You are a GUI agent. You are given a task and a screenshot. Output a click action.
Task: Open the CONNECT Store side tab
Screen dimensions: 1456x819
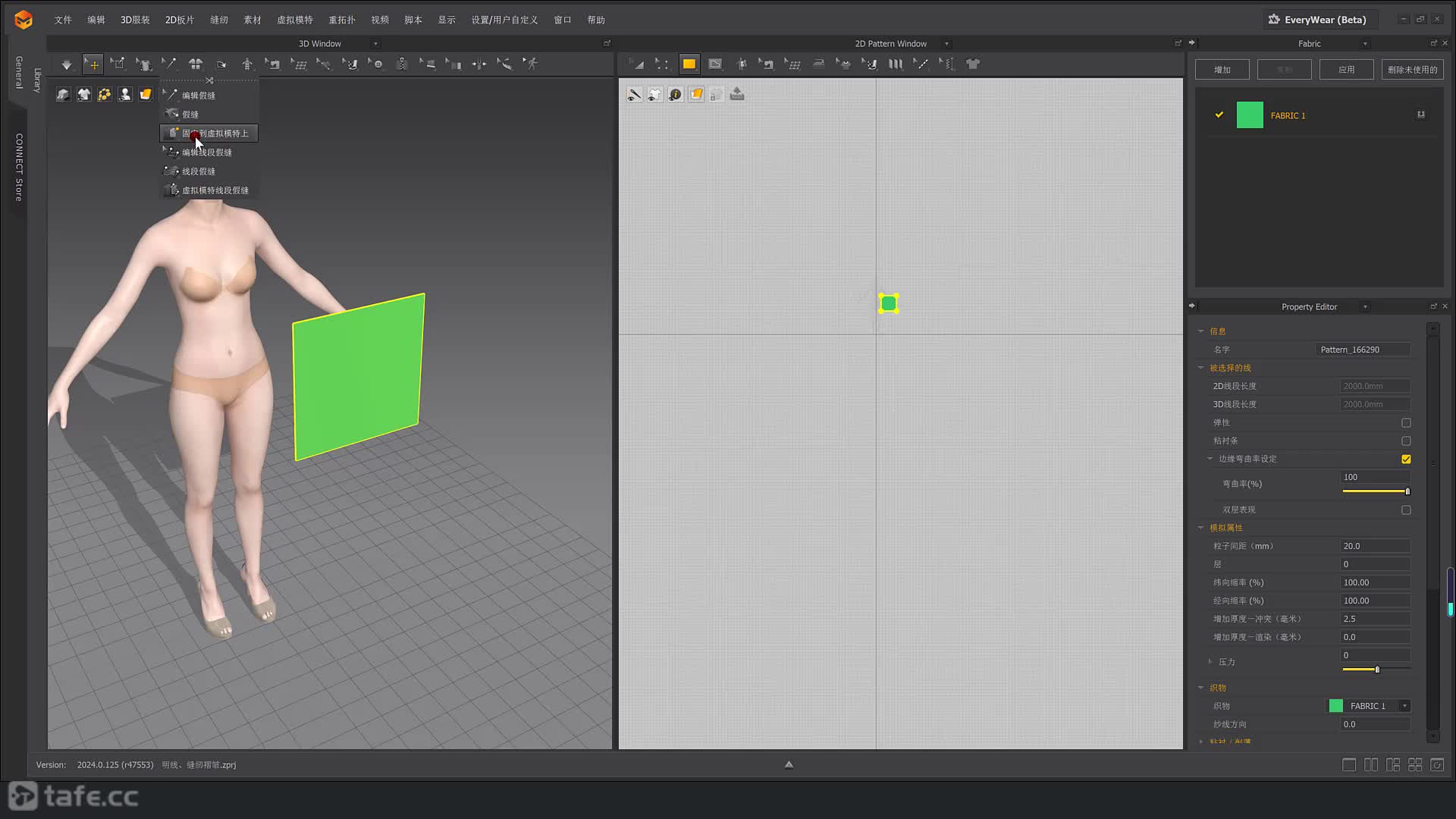[x=19, y=168]
